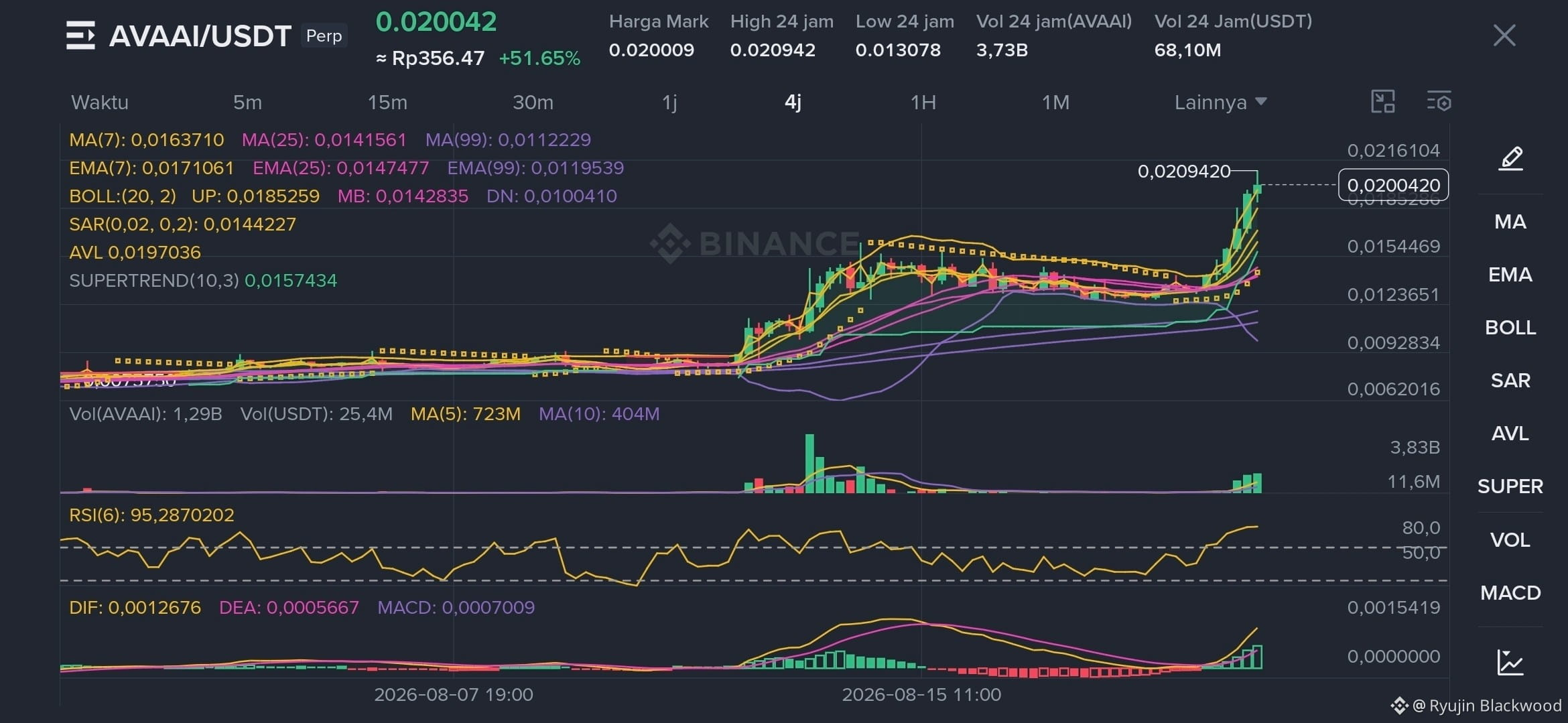Switch to the 1H timeframe
The image size is (1568, 723).
[x=923, y=103]
